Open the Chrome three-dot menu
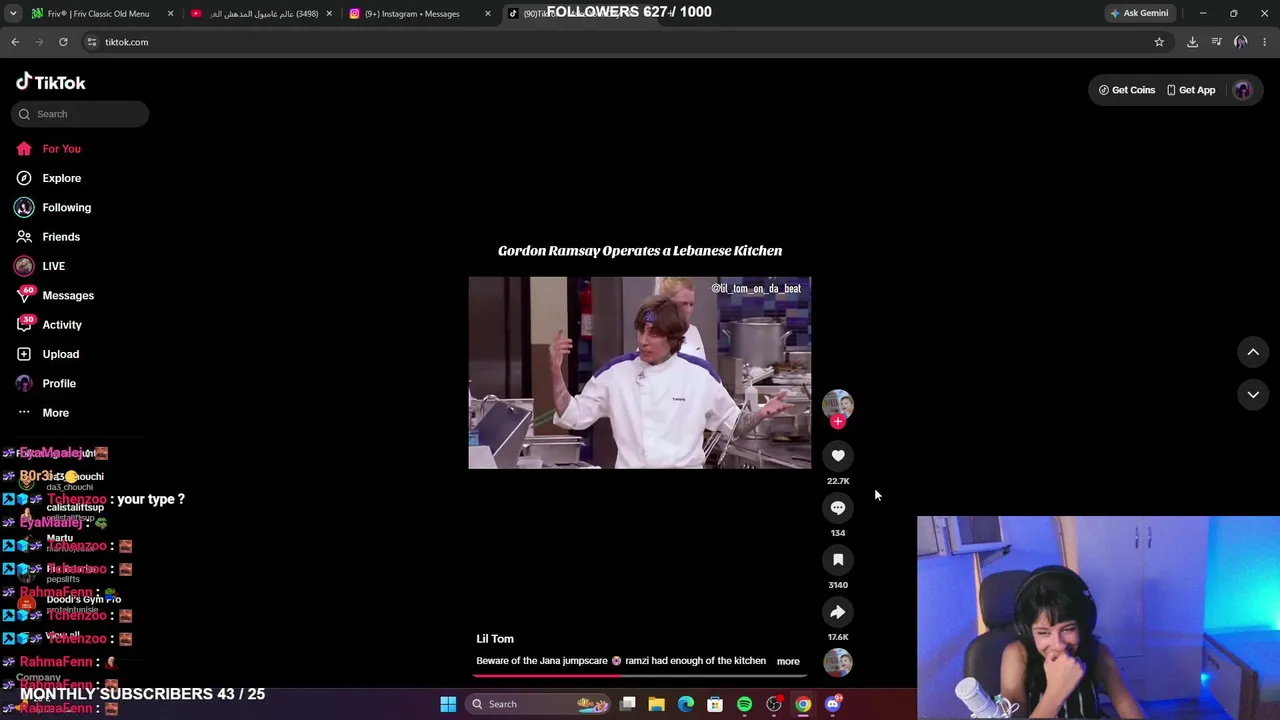 pos(1265,42)
